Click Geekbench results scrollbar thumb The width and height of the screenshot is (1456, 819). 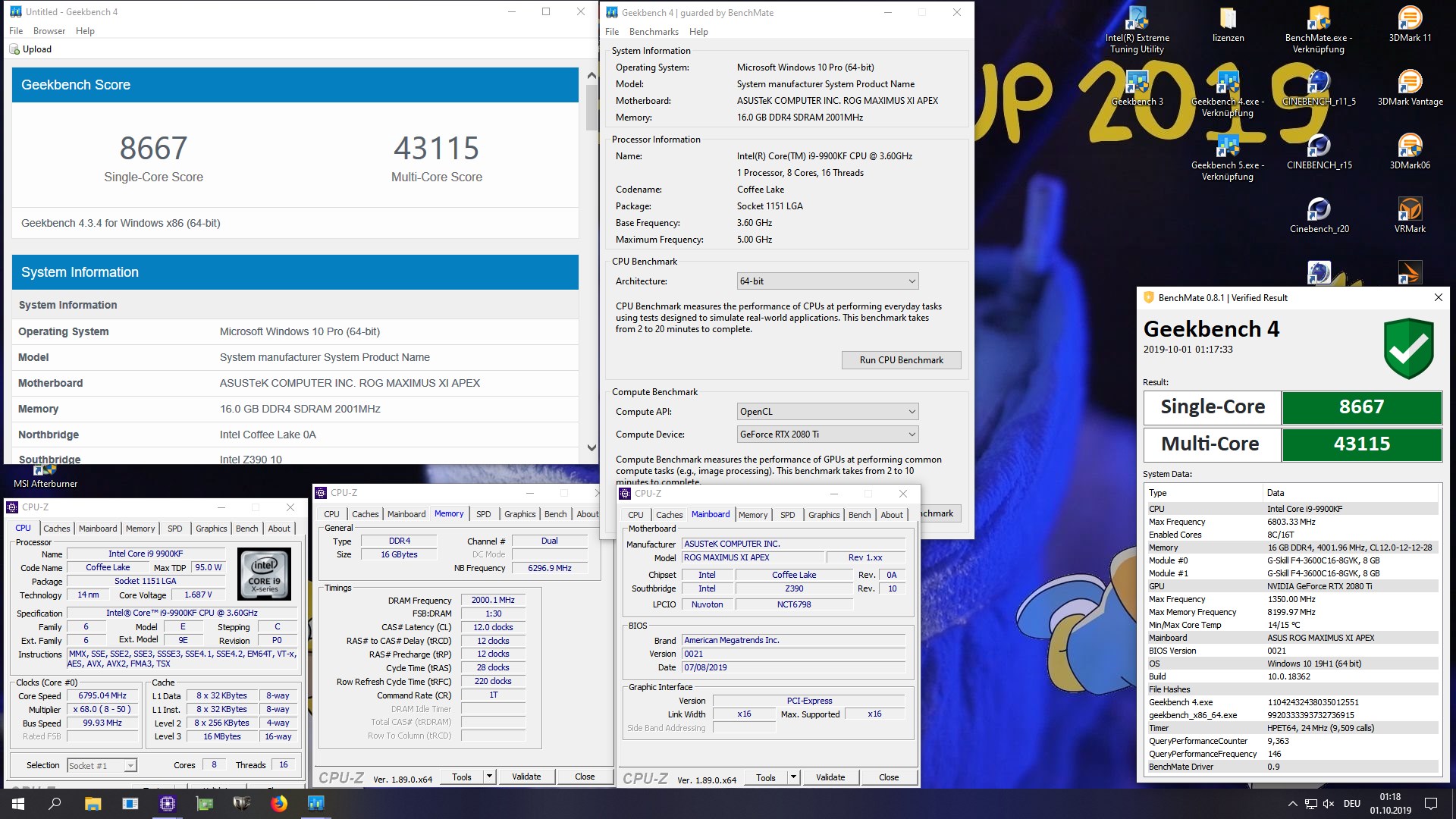591,106
